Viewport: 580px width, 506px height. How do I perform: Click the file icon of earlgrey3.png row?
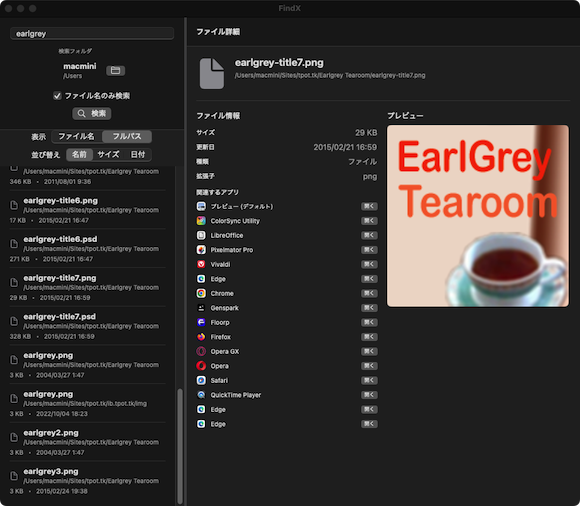(14, 476)
